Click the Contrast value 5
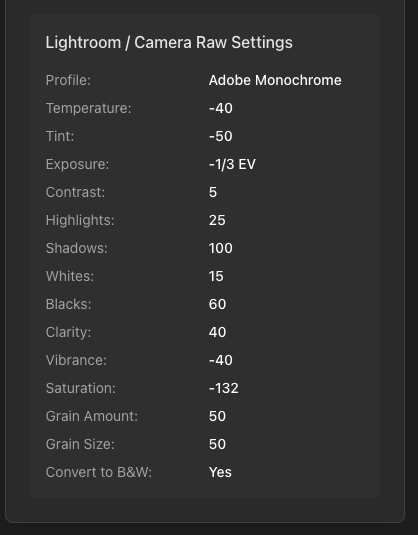The image size is (418, 535). (x=213, y=192)
